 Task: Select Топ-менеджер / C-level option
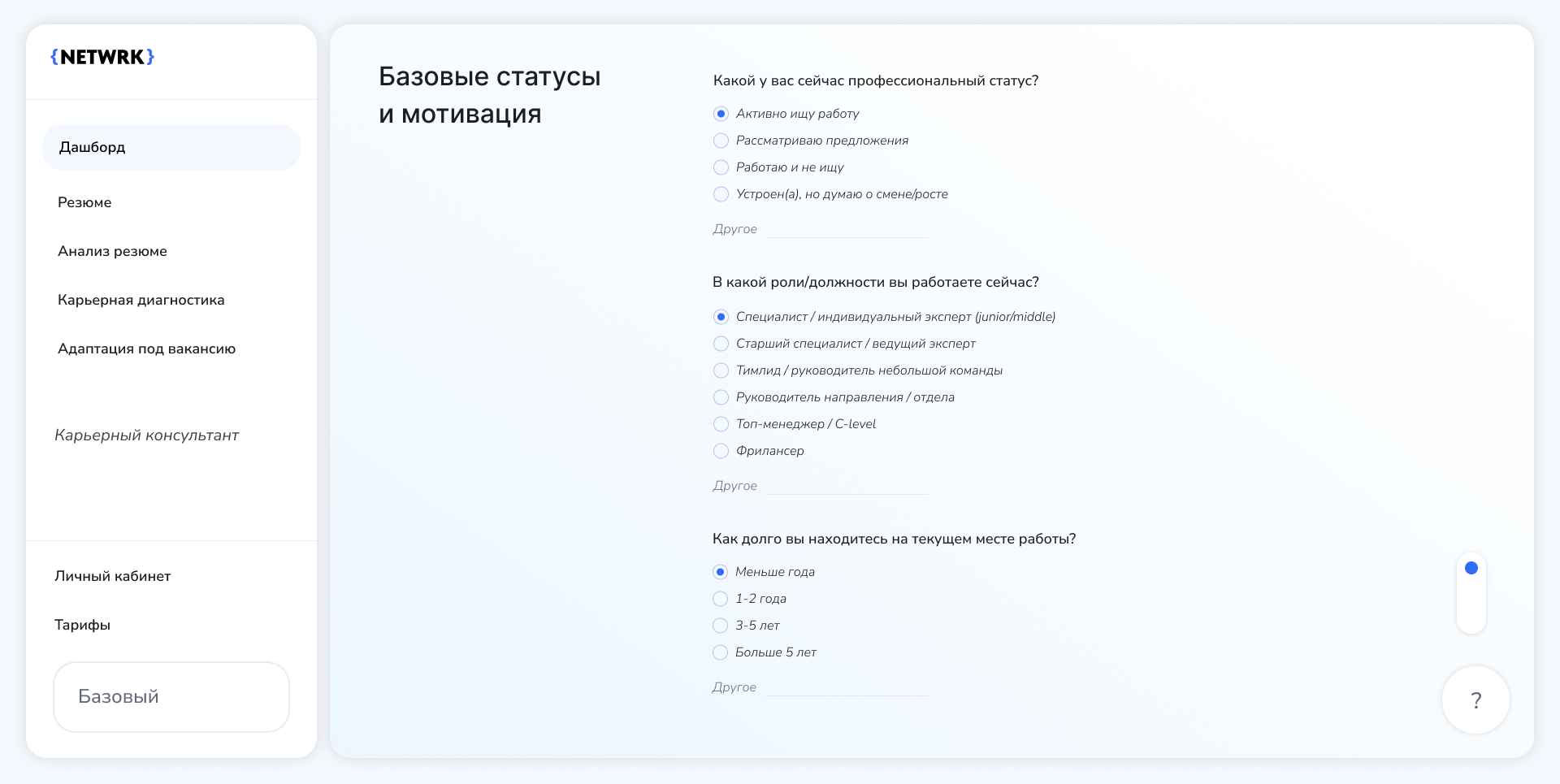pos(721,423)
